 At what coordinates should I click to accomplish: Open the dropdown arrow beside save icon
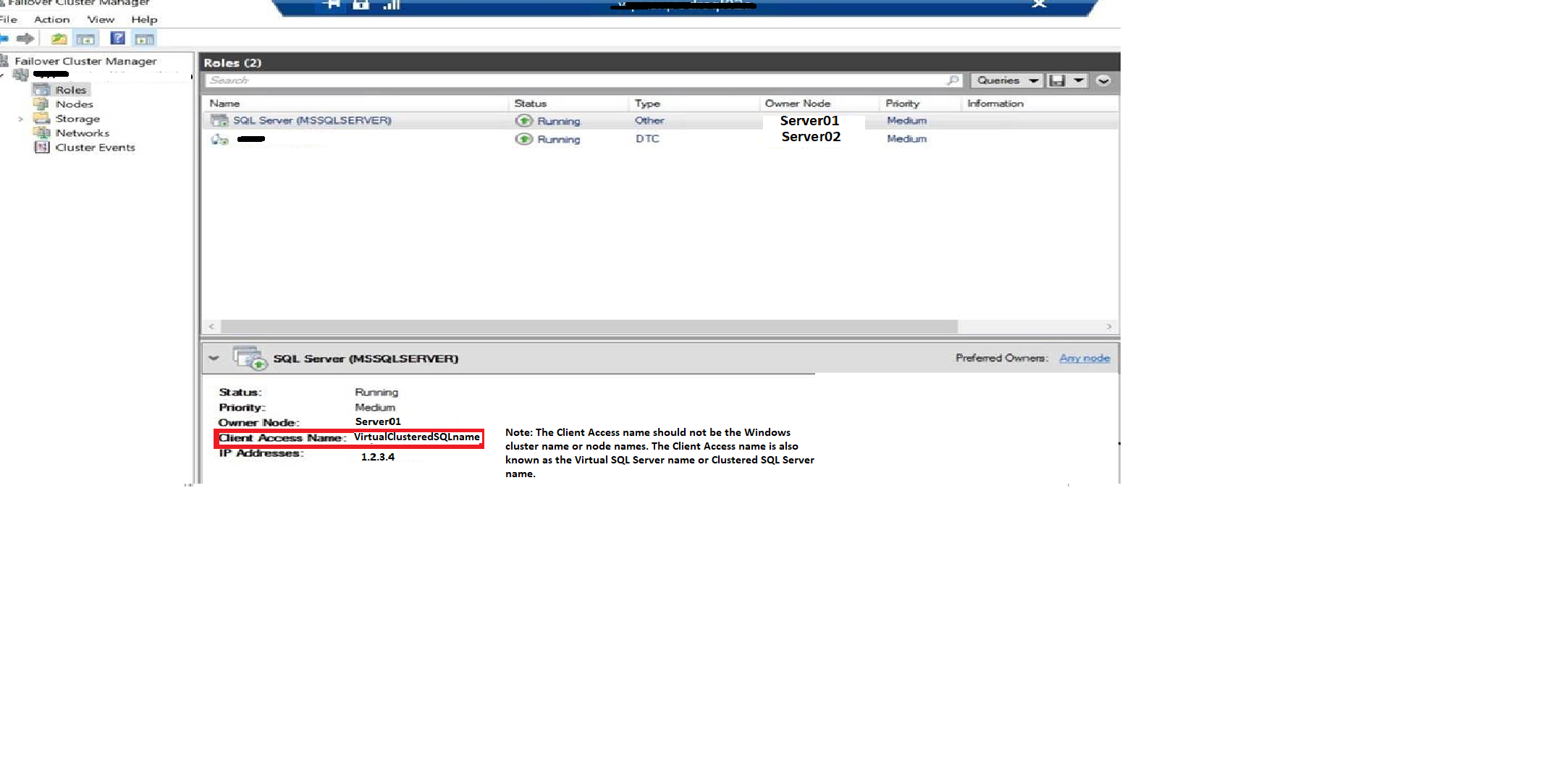click(x=1079, y=80)
